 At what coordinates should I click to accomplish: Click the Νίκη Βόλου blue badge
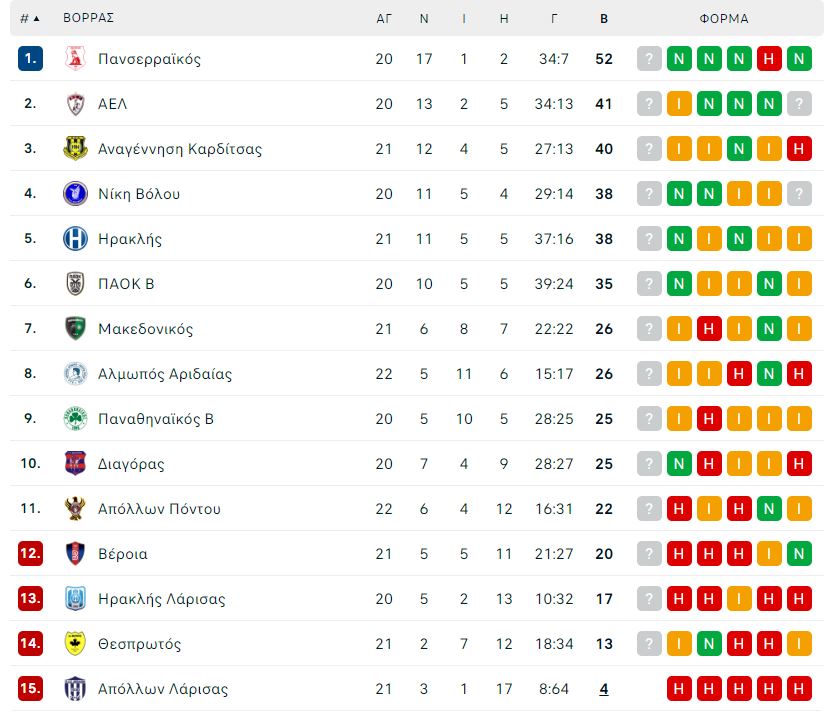pyautogui.click(x=76, y=193)
